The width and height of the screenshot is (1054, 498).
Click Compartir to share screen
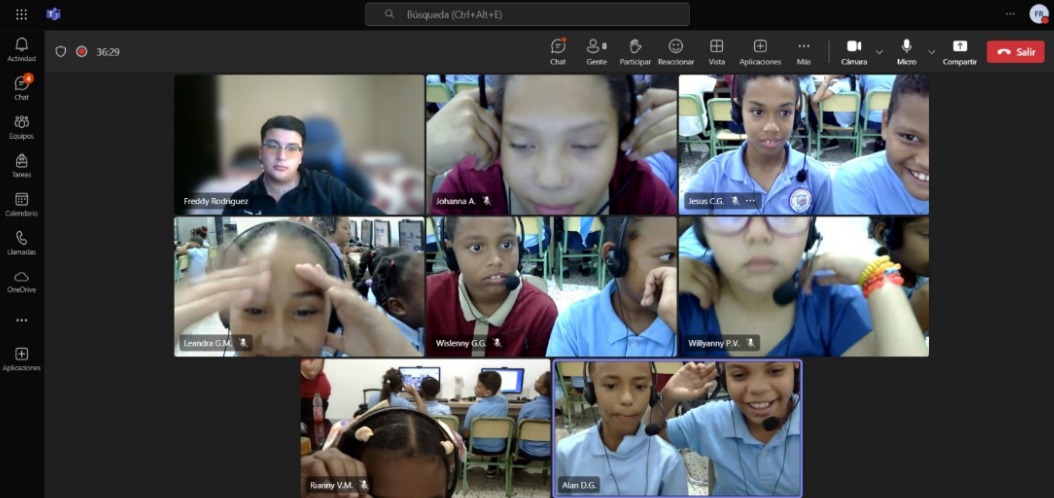959,51
